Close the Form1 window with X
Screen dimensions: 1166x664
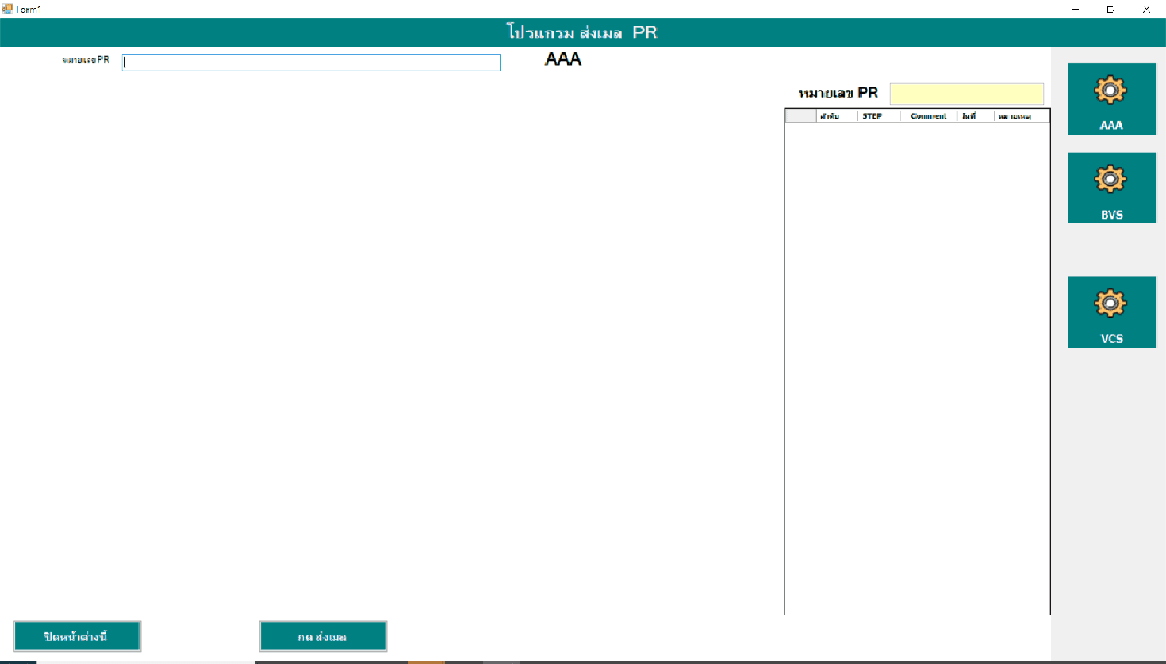pos(1146,8)
